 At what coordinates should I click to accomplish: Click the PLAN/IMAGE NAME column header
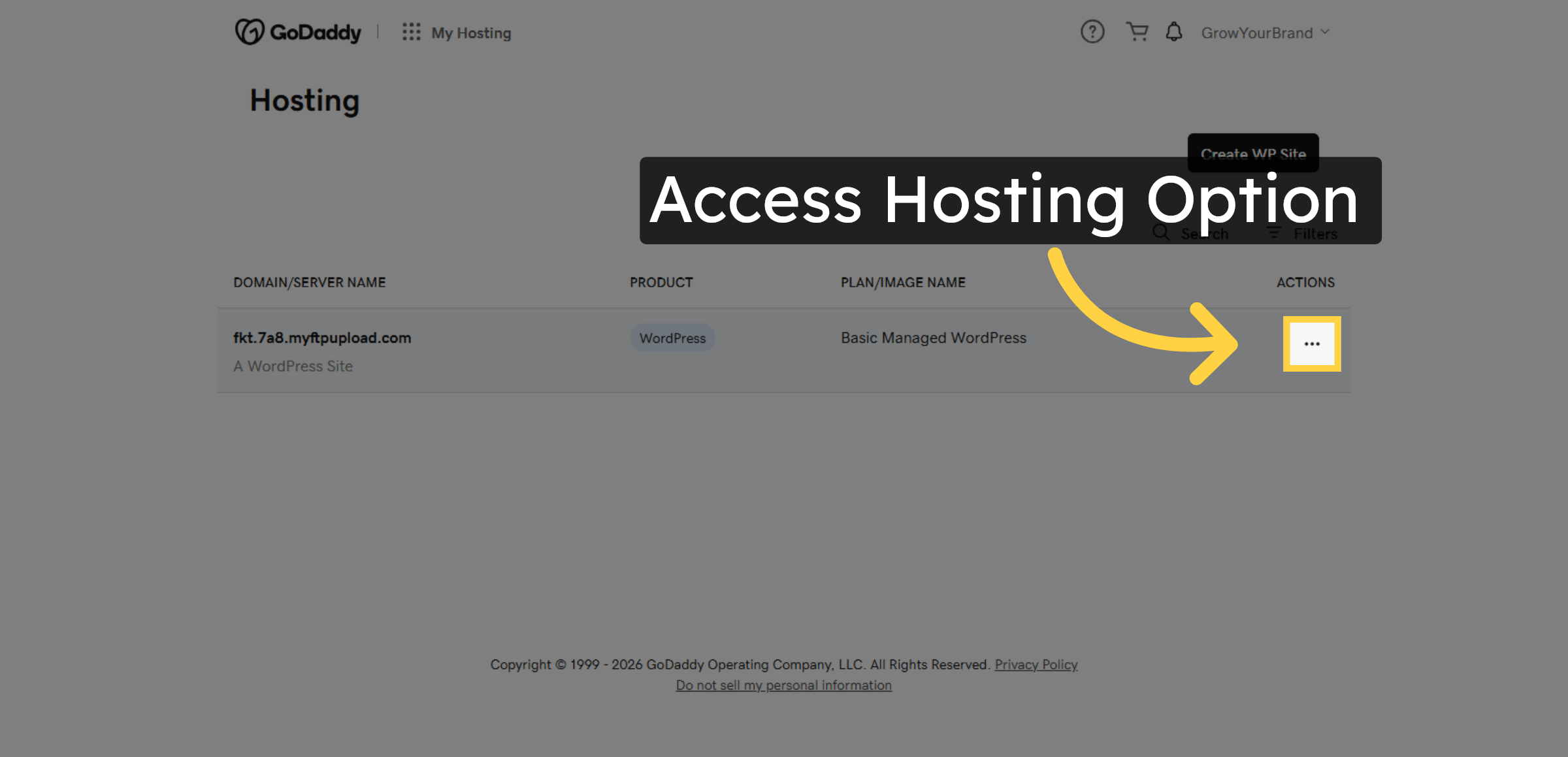tap(903, 282)
